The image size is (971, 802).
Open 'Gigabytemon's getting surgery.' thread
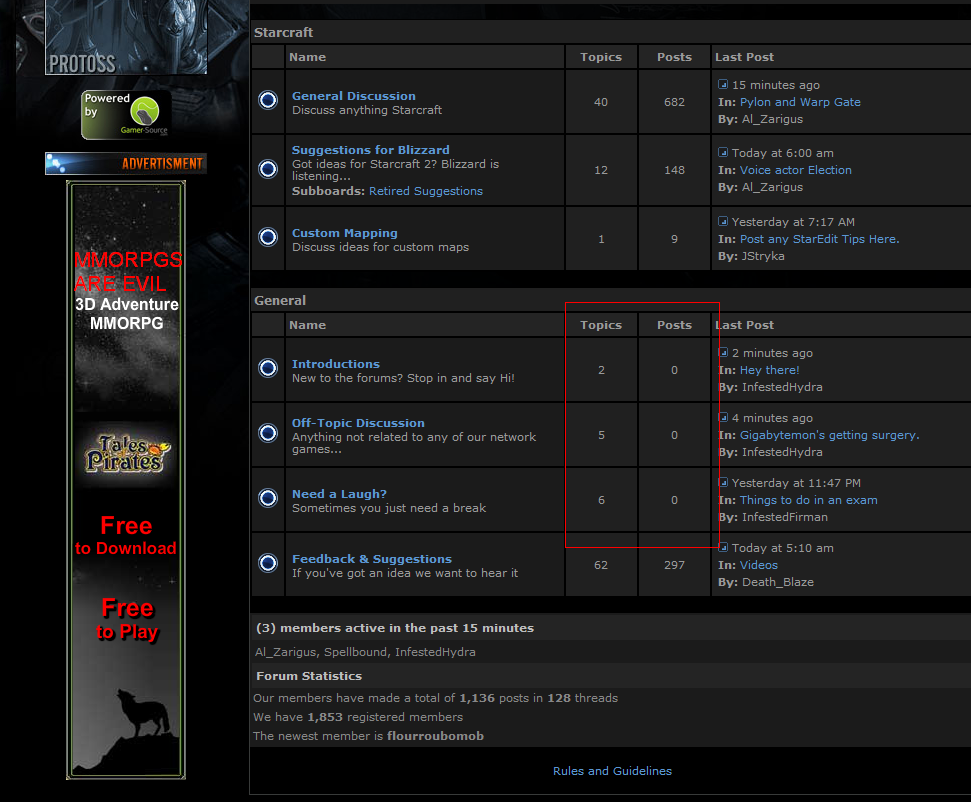coord(829,435)
